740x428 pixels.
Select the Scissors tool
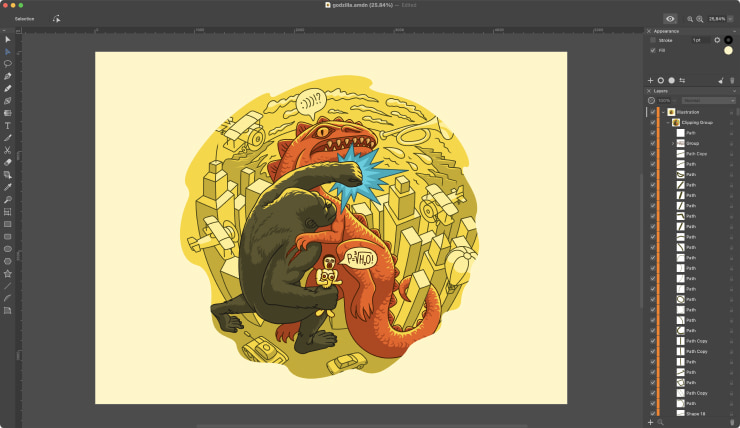[x=8, y=150]
